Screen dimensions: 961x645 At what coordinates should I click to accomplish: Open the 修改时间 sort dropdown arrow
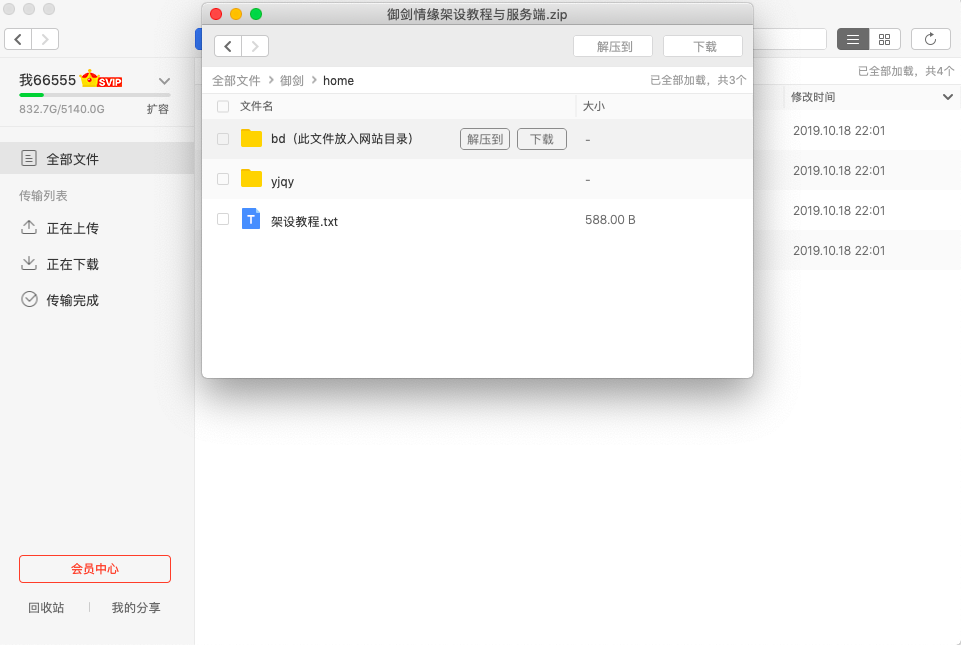pos(947,97)
